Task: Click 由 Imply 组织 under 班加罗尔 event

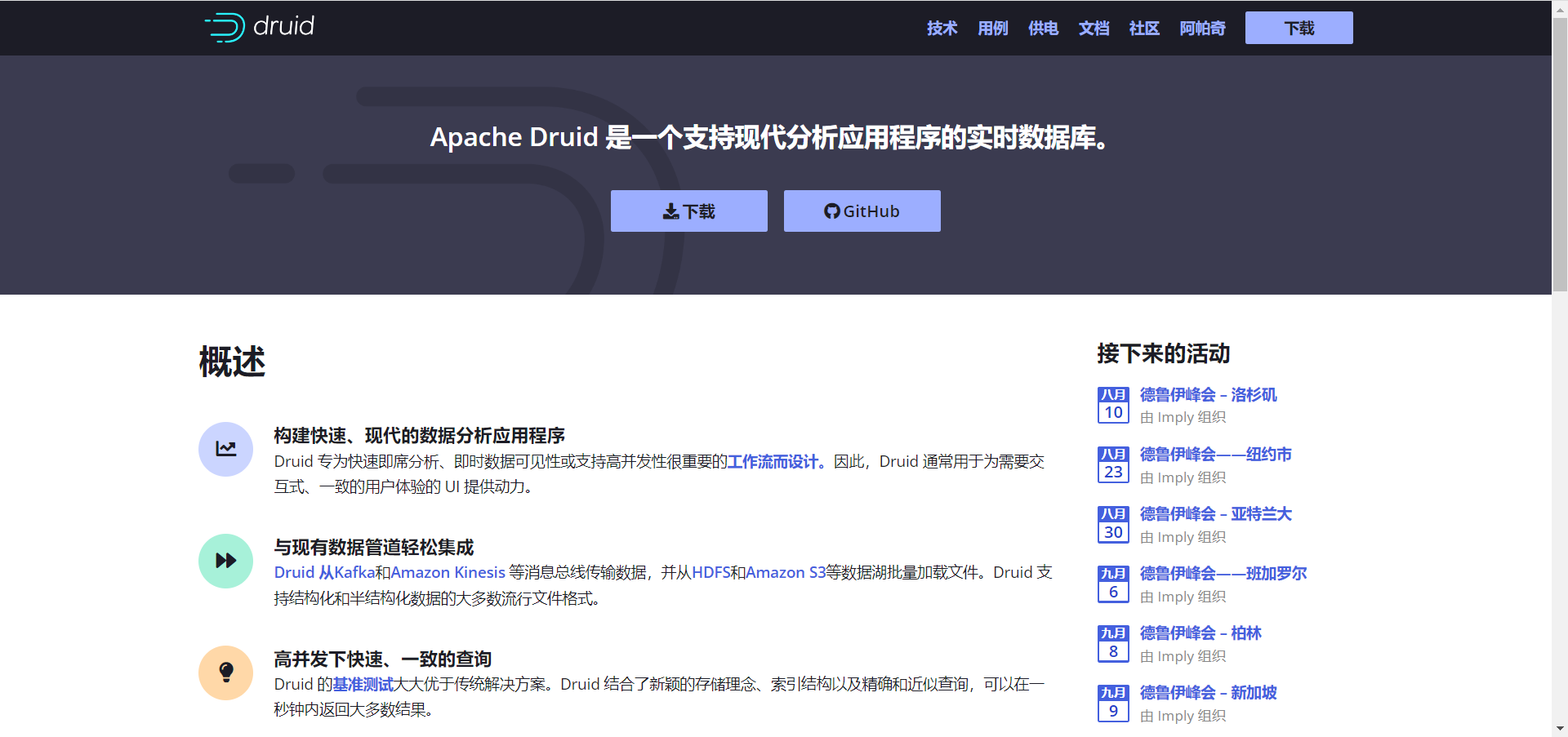Action: [x=1183, y=597]
